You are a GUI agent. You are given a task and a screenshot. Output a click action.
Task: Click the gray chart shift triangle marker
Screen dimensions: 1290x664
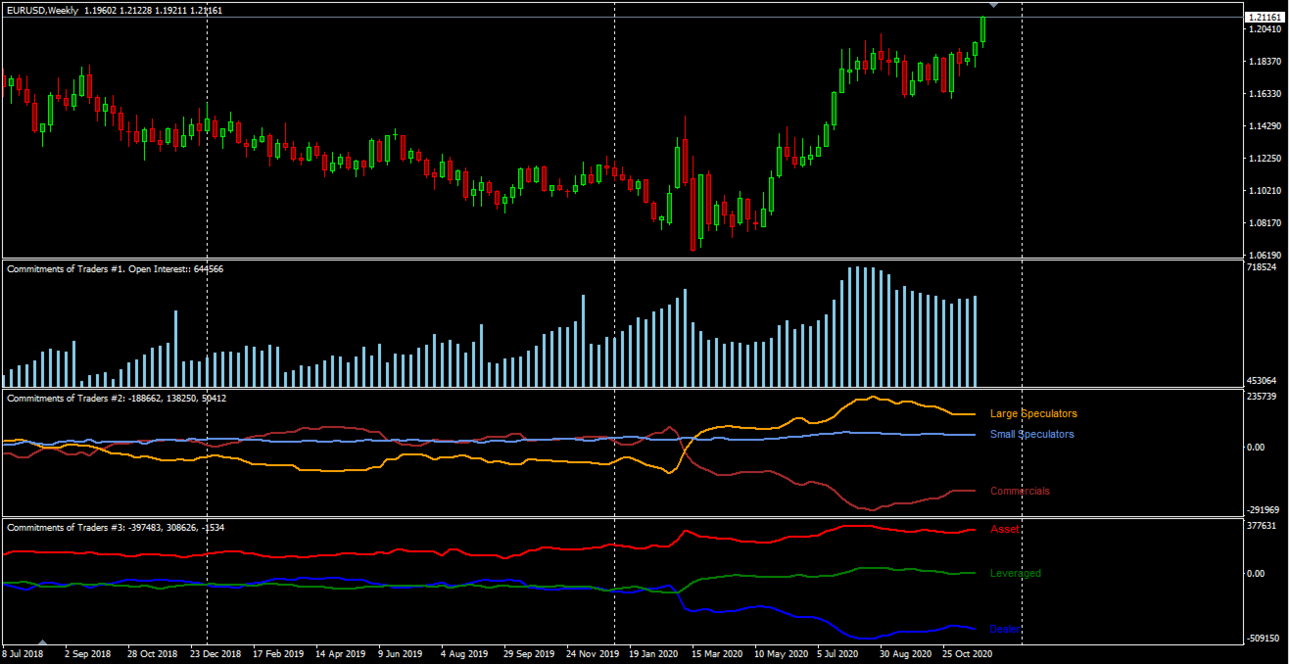click(x=992, y=6)
